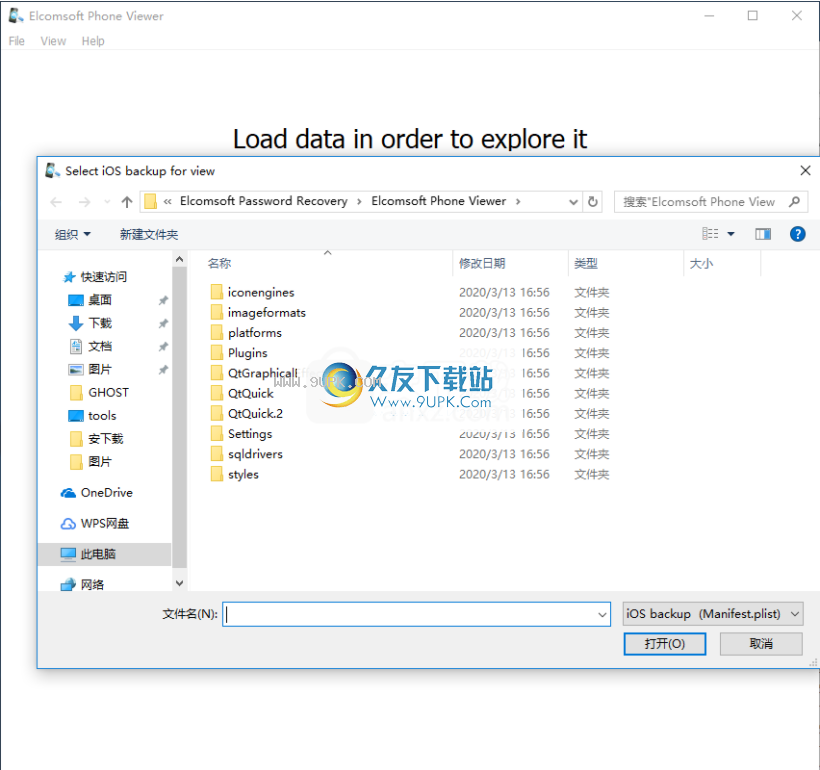Viewport: 820px width, 770px height.
Task: Click the platforms folder modified date
Action: [504, 333]
